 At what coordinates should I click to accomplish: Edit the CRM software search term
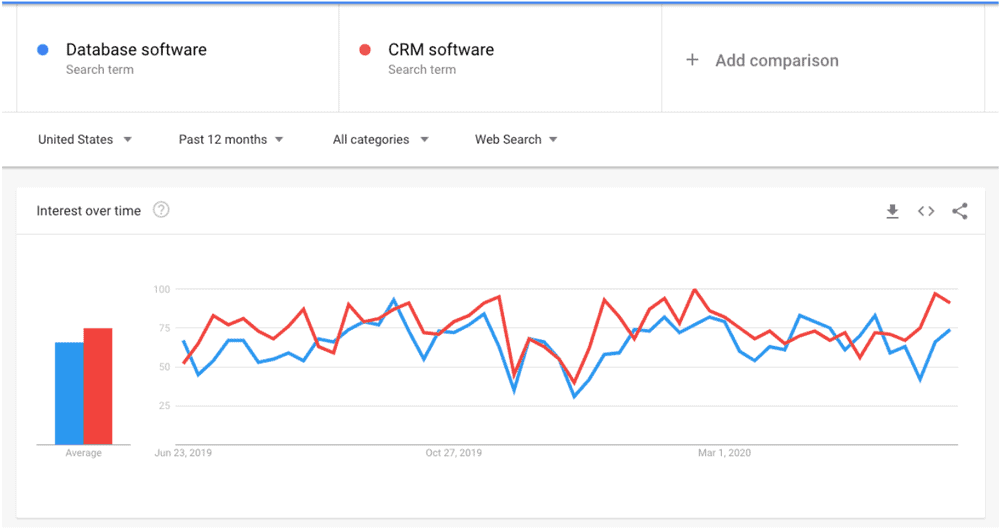(x=441, y=50)
